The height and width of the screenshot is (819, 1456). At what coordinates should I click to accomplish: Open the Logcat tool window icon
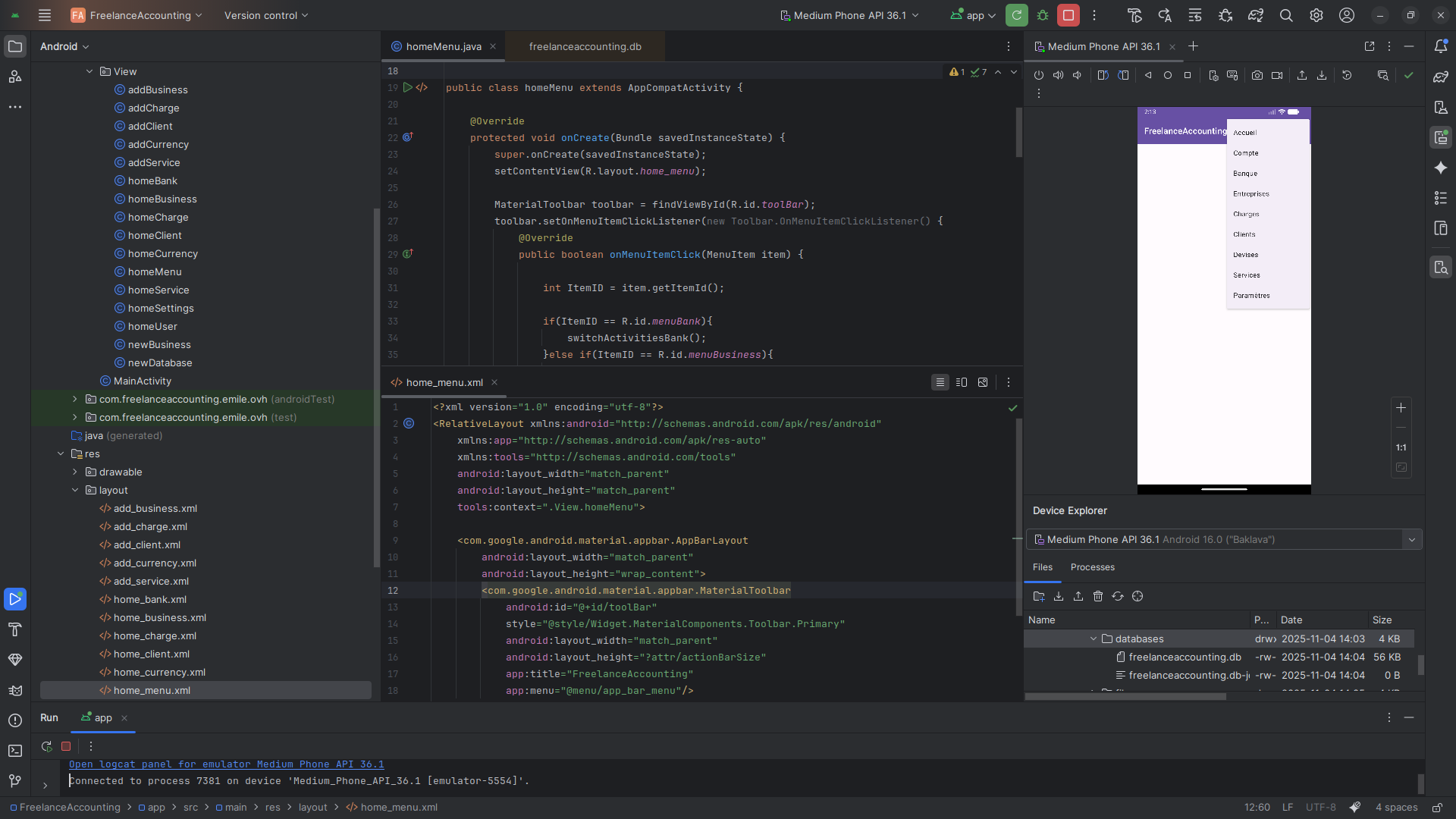14,690
